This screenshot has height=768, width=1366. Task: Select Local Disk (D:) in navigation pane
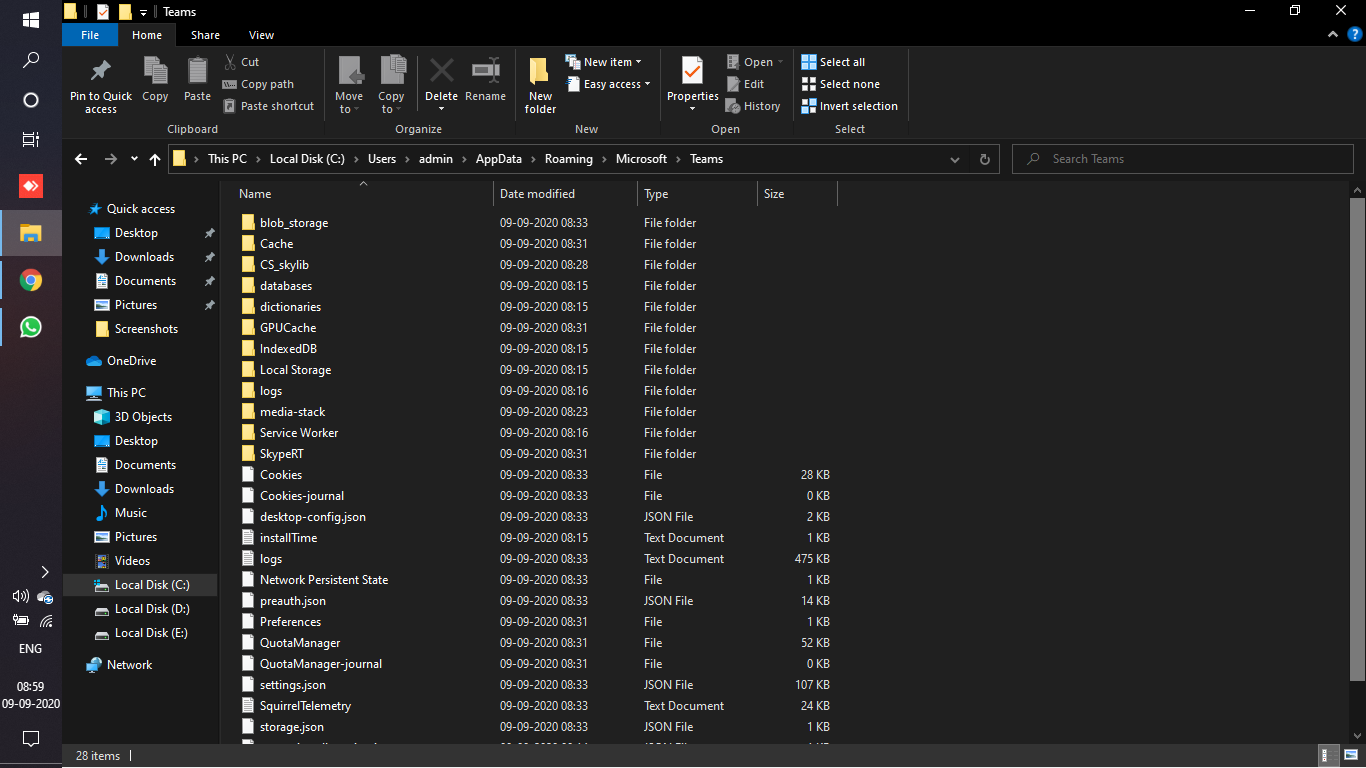coord(152,609)
